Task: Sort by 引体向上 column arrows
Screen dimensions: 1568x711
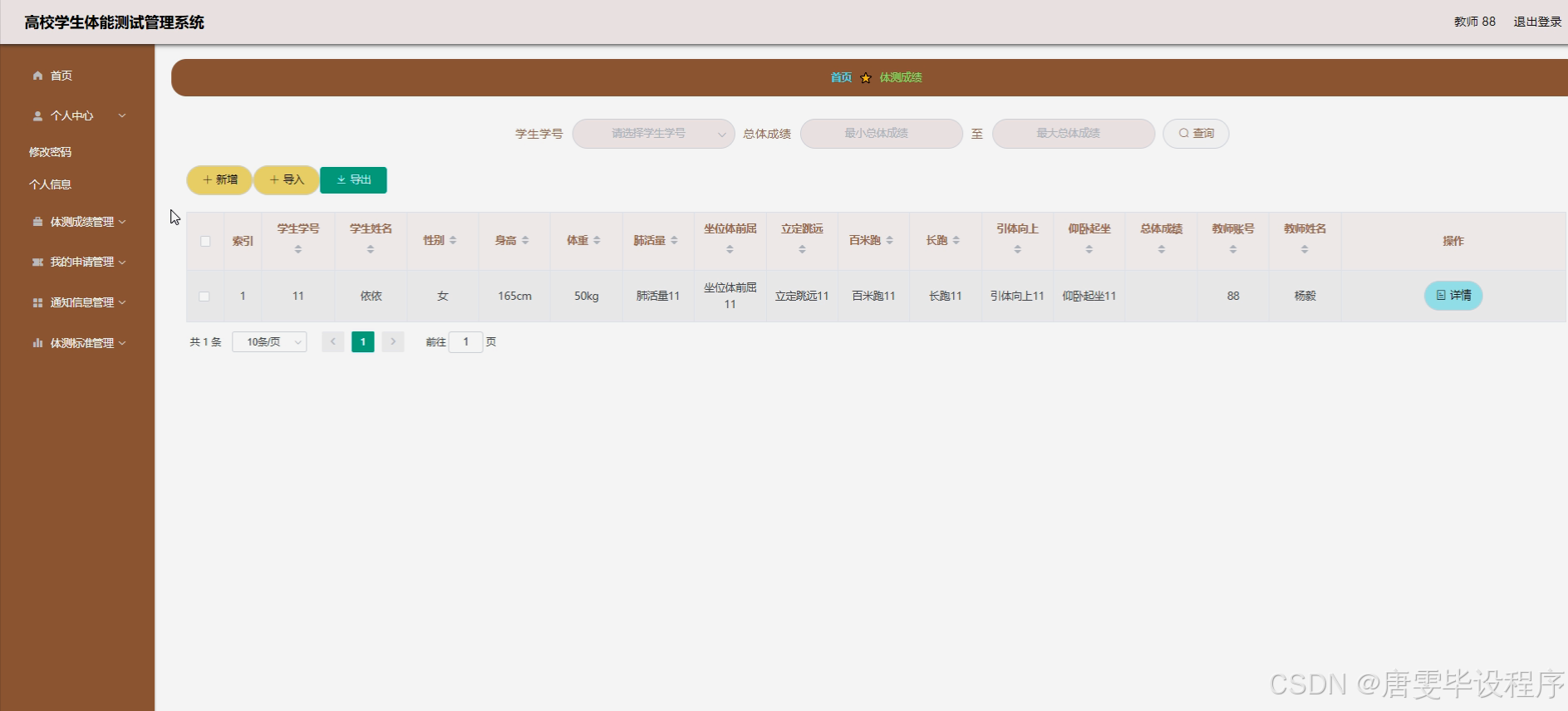Action: pyautogui.click(x=1017, y=249)
